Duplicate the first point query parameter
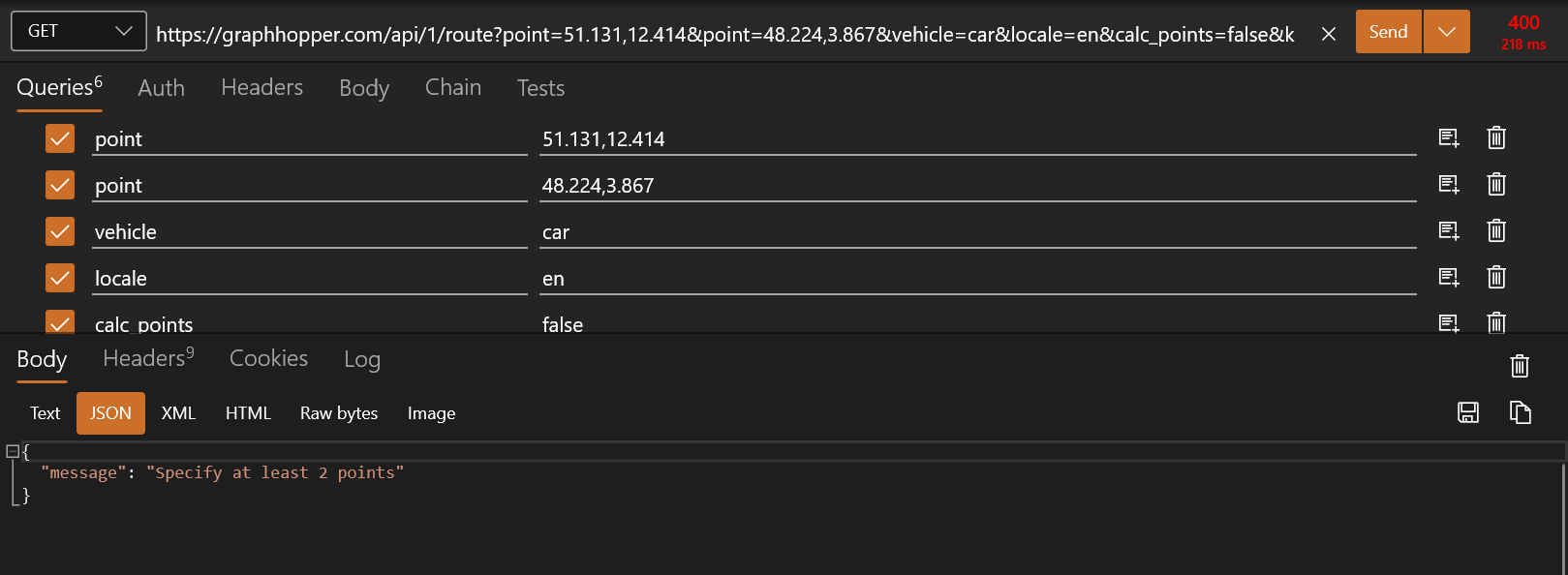Image resolution: width=1568 pixels, height=575 pixels. (1448, 138)
